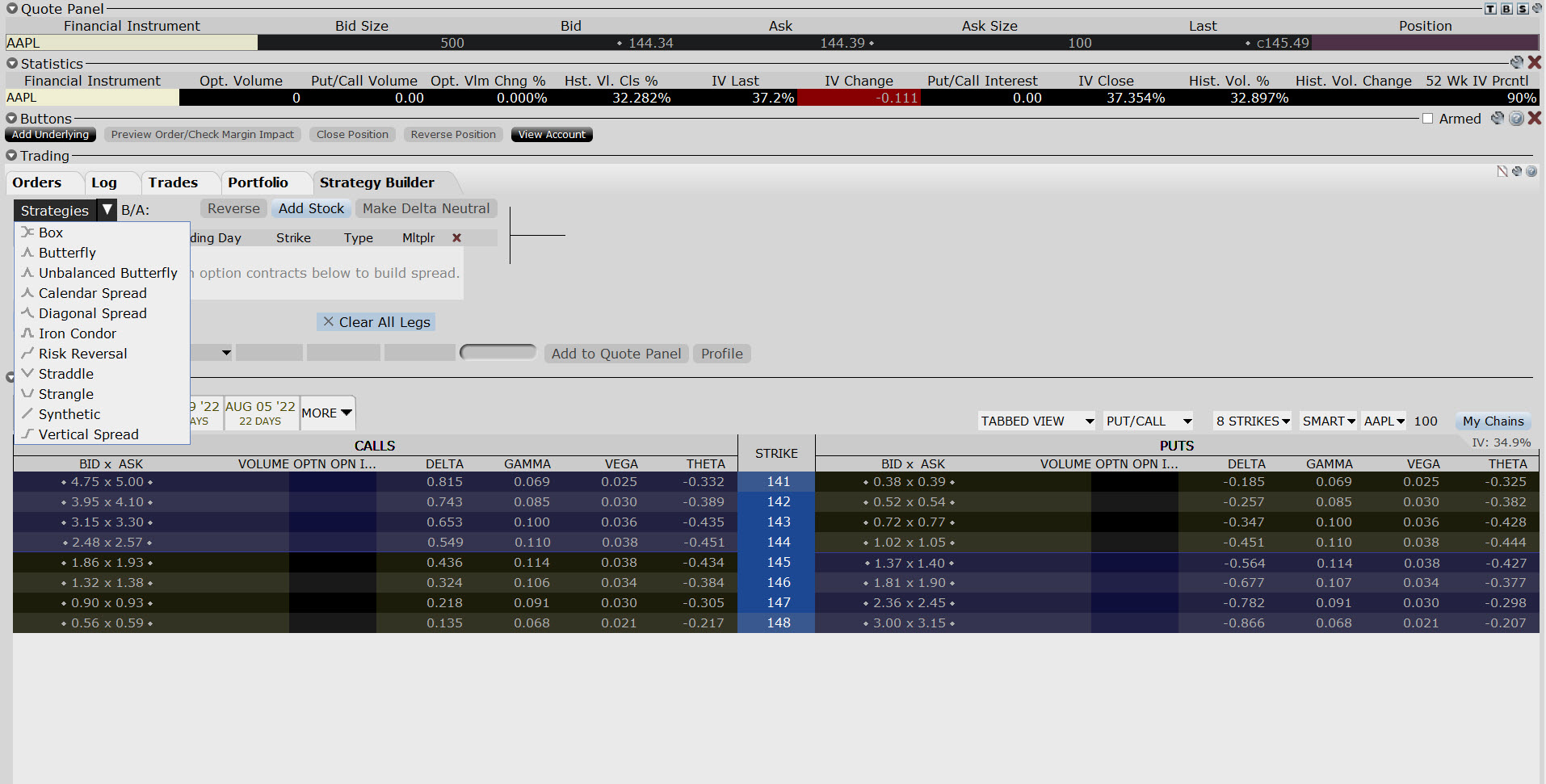Click the rounded empty field beside Add to Quote Panel
Viewport: 1546px width, 784px height.
[x=498, y=352]
